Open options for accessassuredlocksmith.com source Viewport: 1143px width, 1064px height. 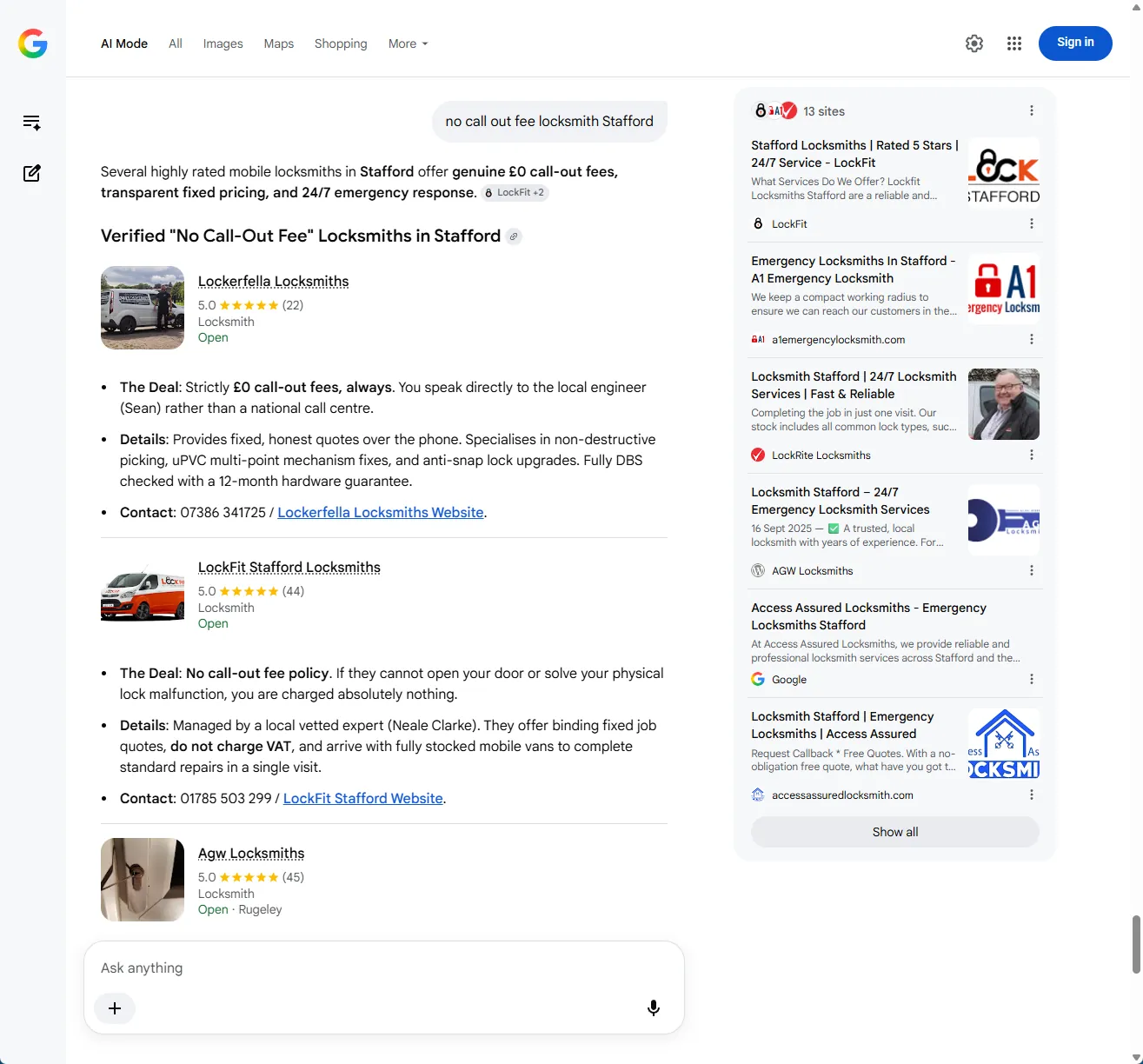1032,795
